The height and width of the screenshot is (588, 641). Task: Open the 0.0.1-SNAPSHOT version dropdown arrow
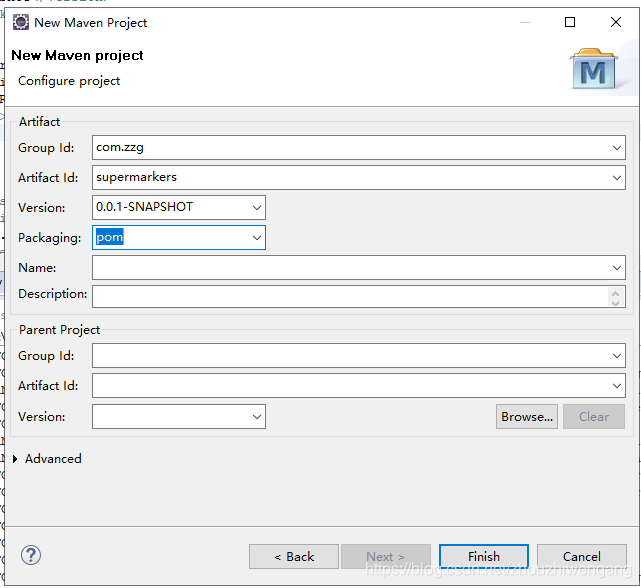pos(257,207)
